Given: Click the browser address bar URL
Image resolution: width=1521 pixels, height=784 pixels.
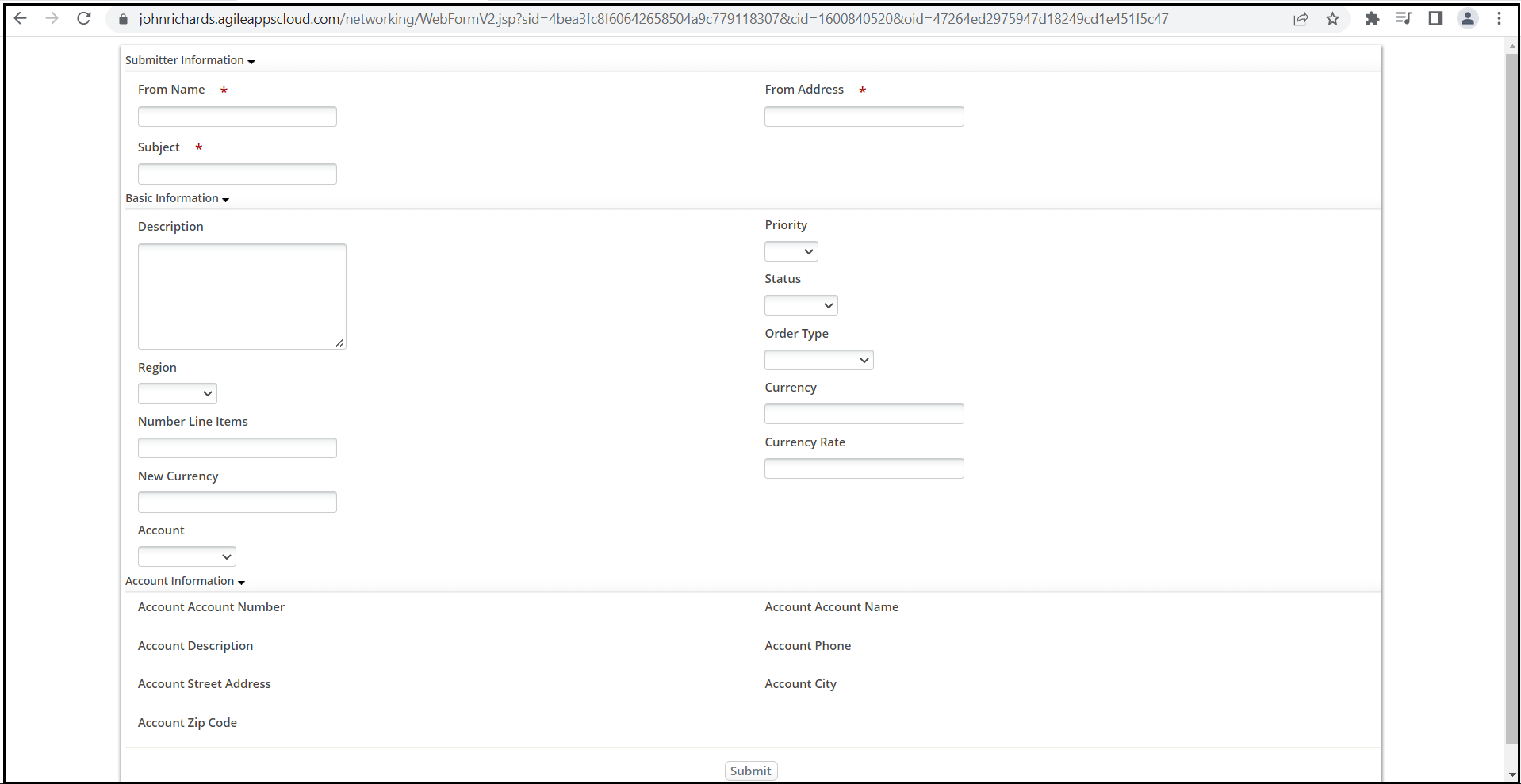Looking at the screenshot, I should pos(653,19).
